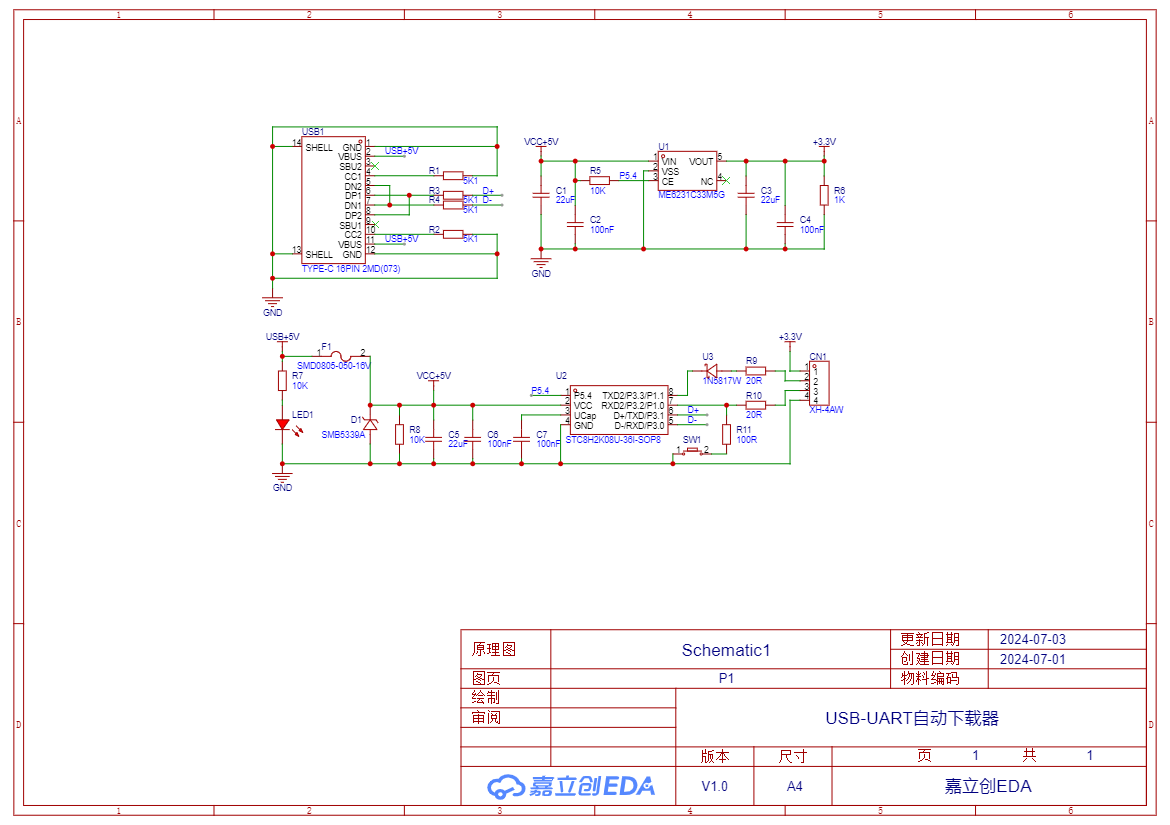Click the D- net label near U2 pin 5
The width and height of the screenshot is (1170, 825).
click(692, 420)
